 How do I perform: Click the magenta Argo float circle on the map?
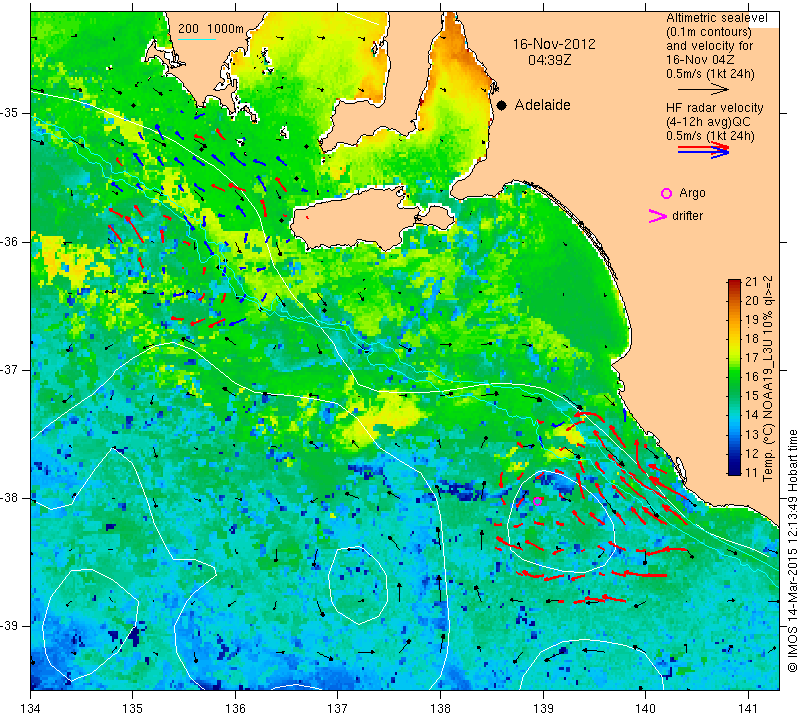click(537, 501)
